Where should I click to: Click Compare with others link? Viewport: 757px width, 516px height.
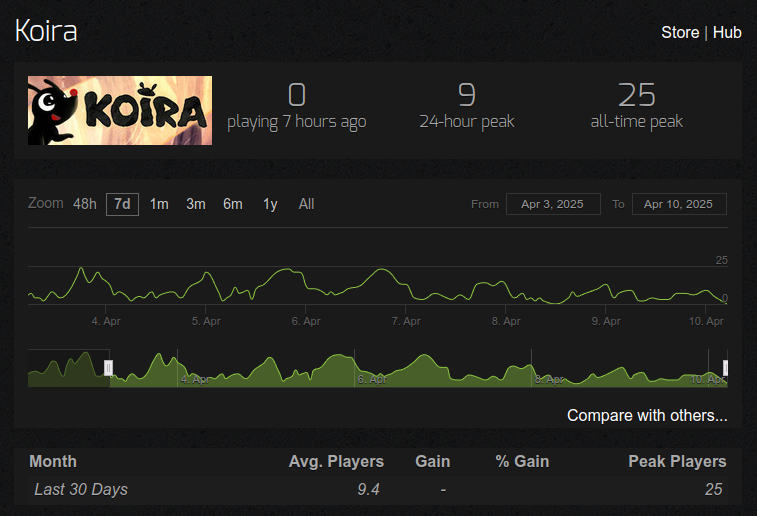(647, 416)
